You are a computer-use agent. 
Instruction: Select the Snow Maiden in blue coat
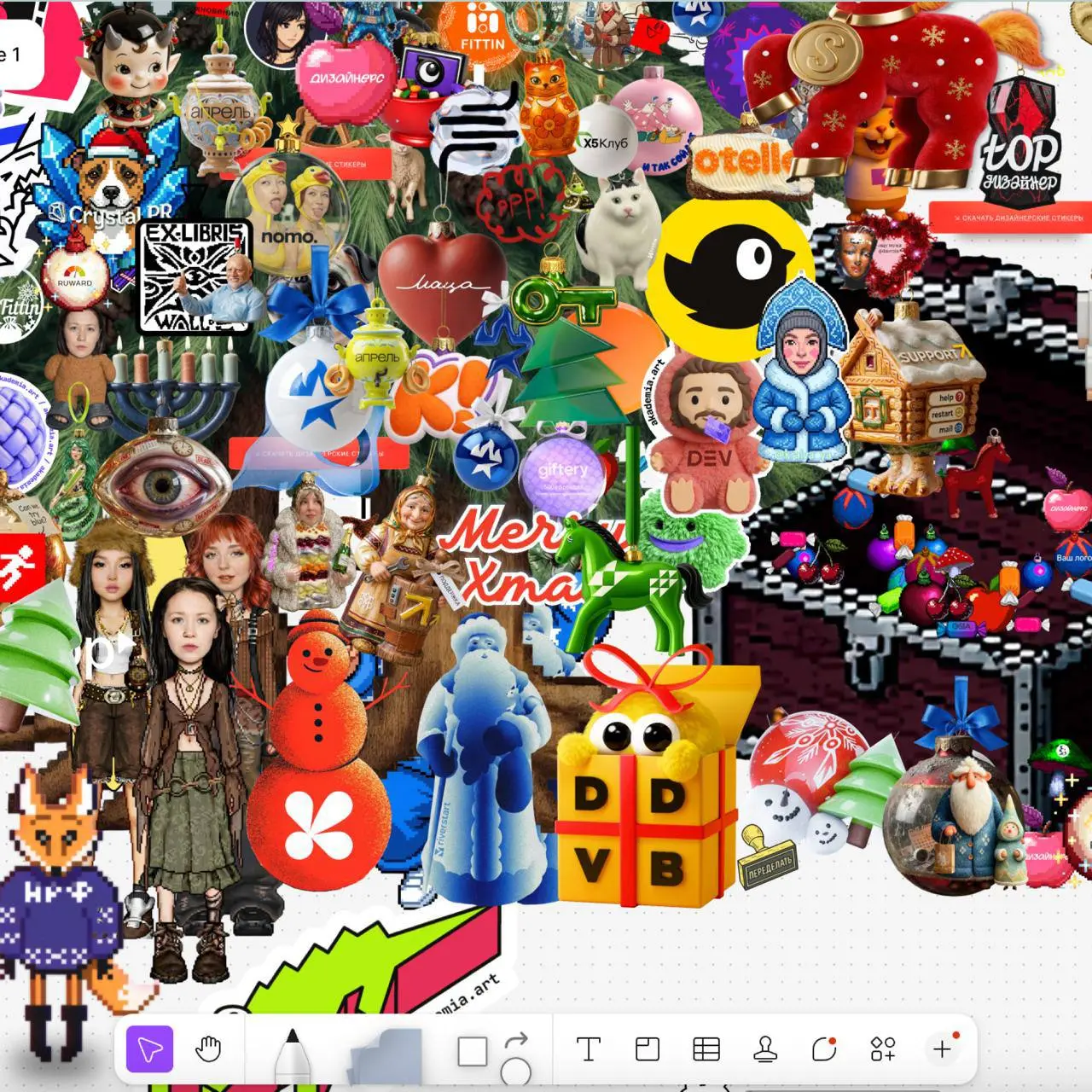pos(802,375)
